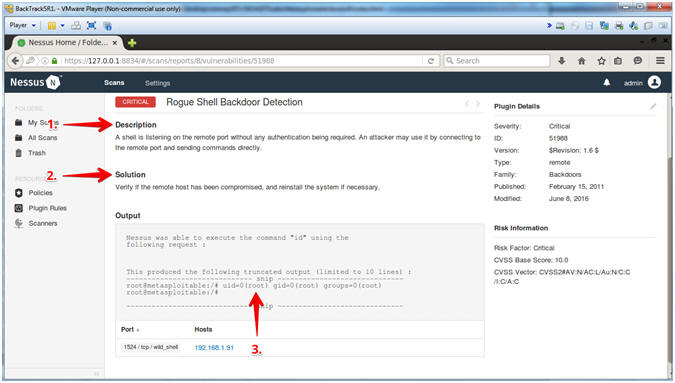Click the CVSS Base Score: 10.0 text

coord(531,260)
